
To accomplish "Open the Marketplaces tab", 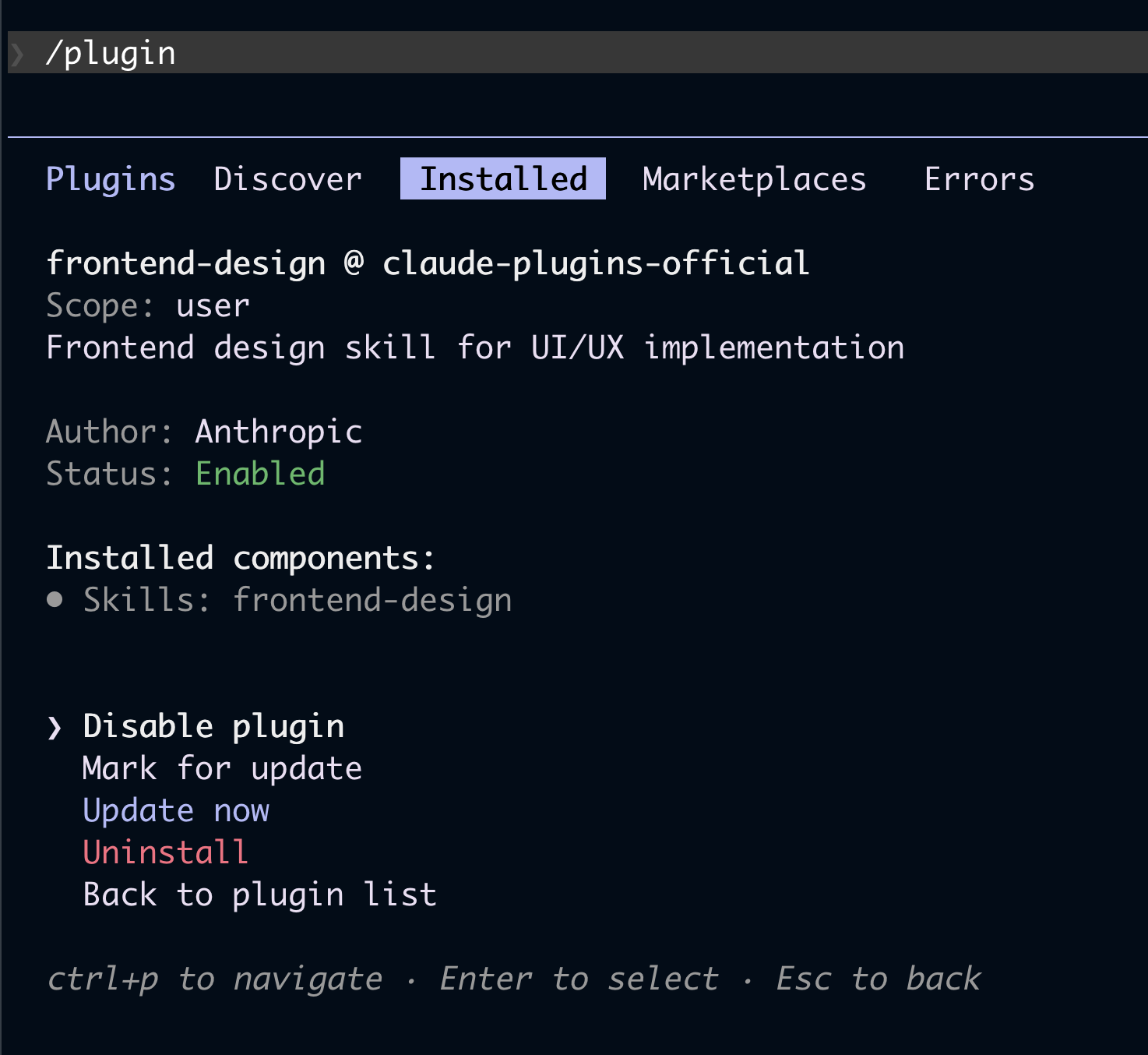I will coord(755,179).
